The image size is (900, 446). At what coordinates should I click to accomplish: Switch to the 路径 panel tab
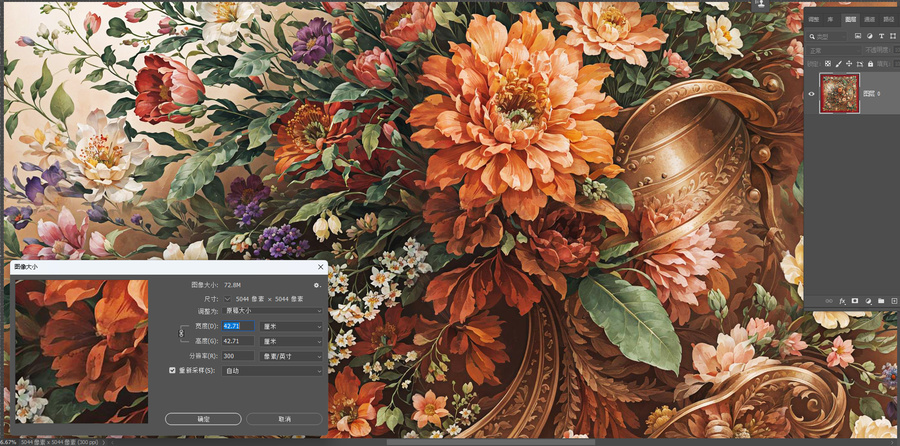(x=889, y=19)
